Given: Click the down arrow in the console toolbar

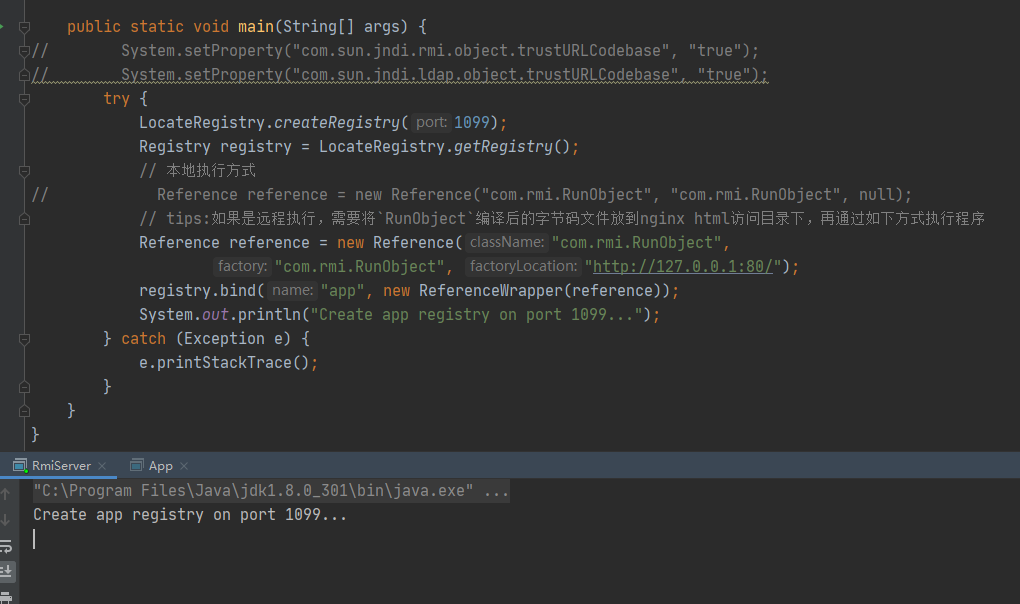Looking at the screenshot, I should point(5,520).
